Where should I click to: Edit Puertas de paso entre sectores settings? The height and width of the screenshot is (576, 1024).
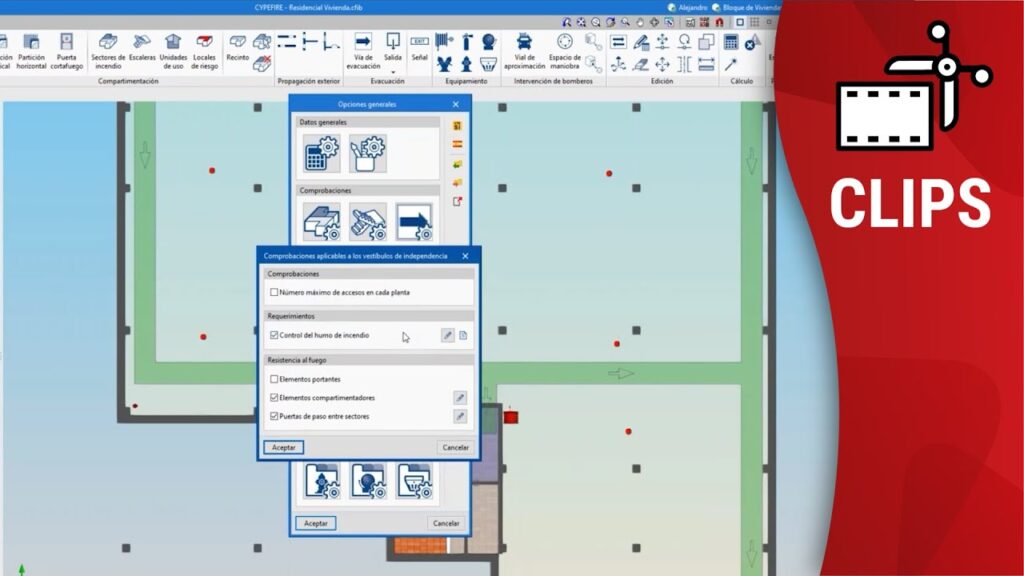click(460, 416)
